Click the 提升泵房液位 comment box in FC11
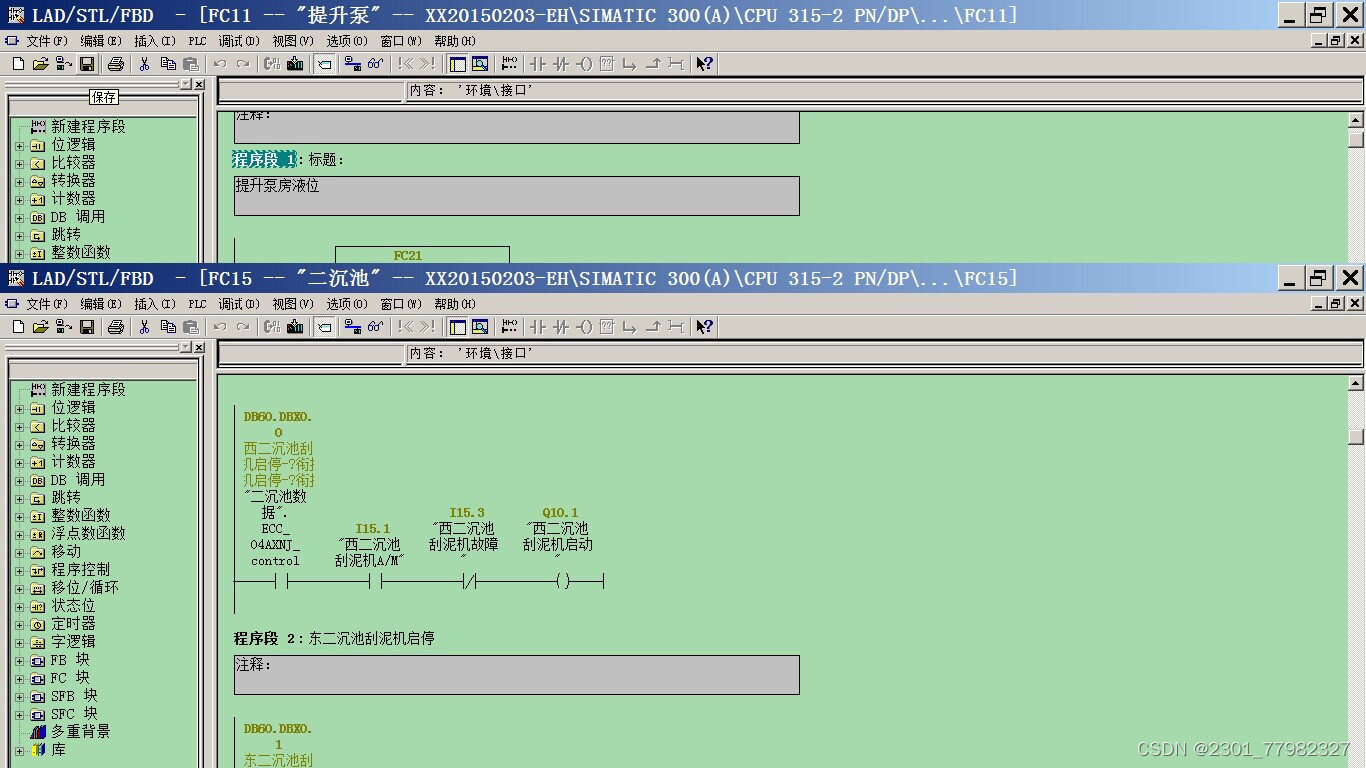 coord(517,196)
